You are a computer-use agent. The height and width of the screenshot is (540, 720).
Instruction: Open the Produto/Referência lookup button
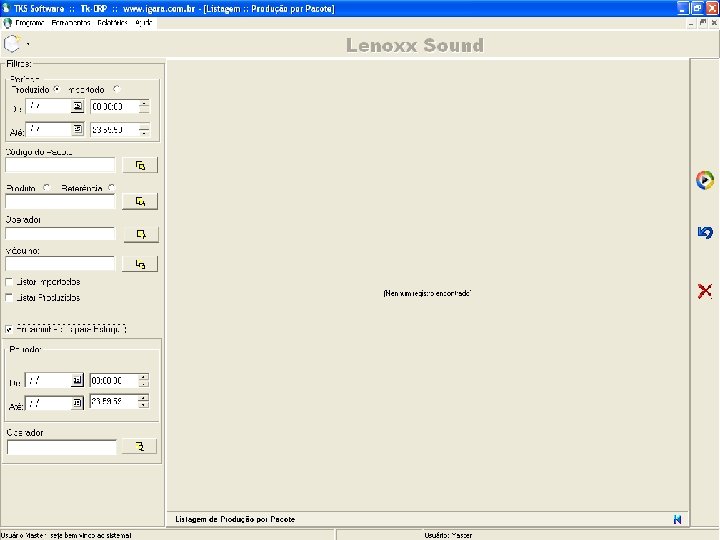pyautogui.click(x=140, y=202)
